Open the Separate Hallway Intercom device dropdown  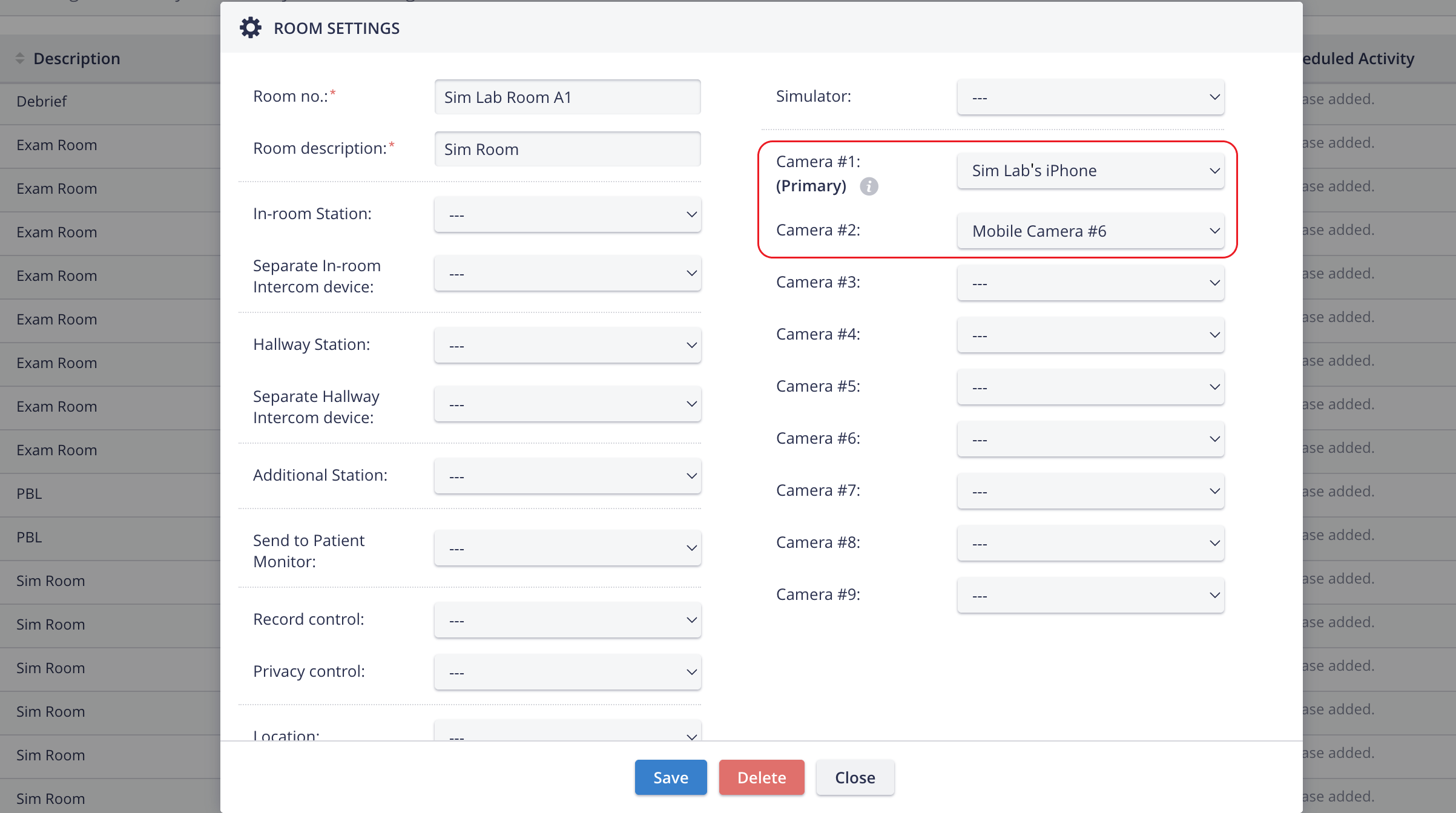(567, 404)
